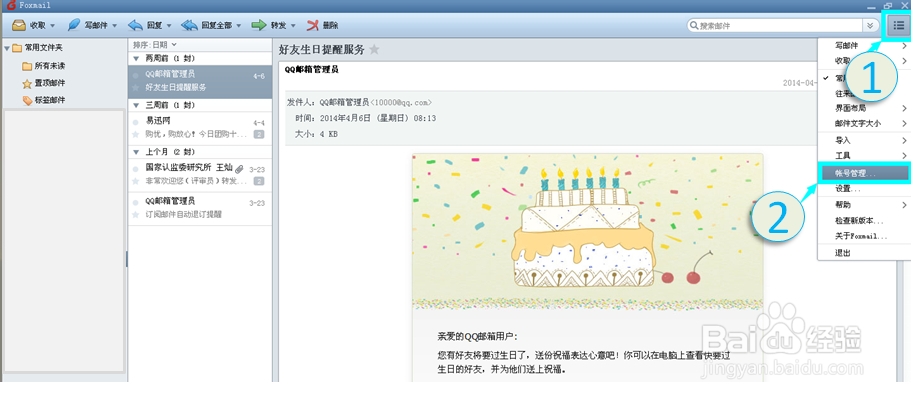Open the 订阅邮件自动退订提醒 mail
The width and height of the screenshot is (914, 399).
click(x=199, y=208)
